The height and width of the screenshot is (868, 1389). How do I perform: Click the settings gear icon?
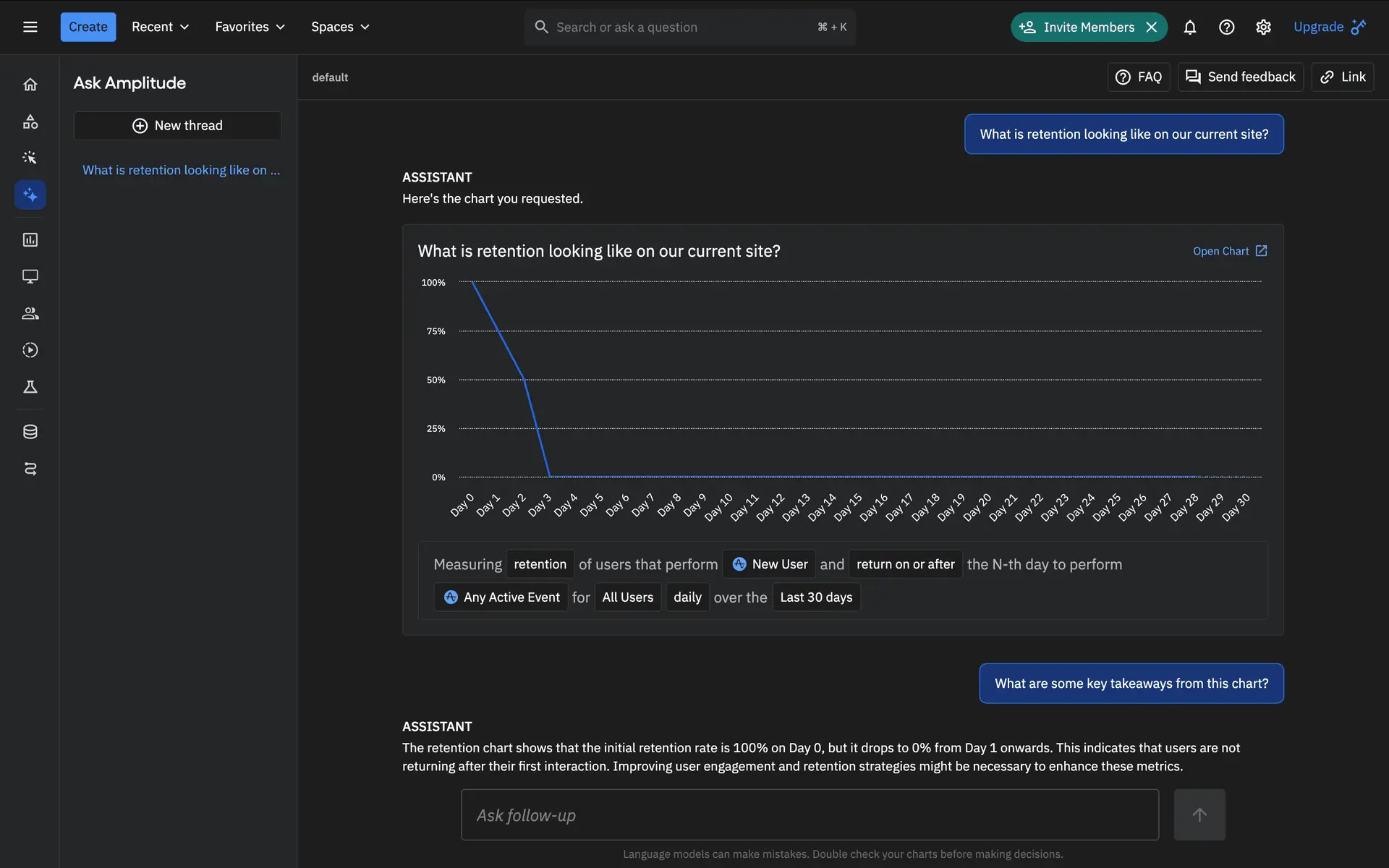[1263, 27]
